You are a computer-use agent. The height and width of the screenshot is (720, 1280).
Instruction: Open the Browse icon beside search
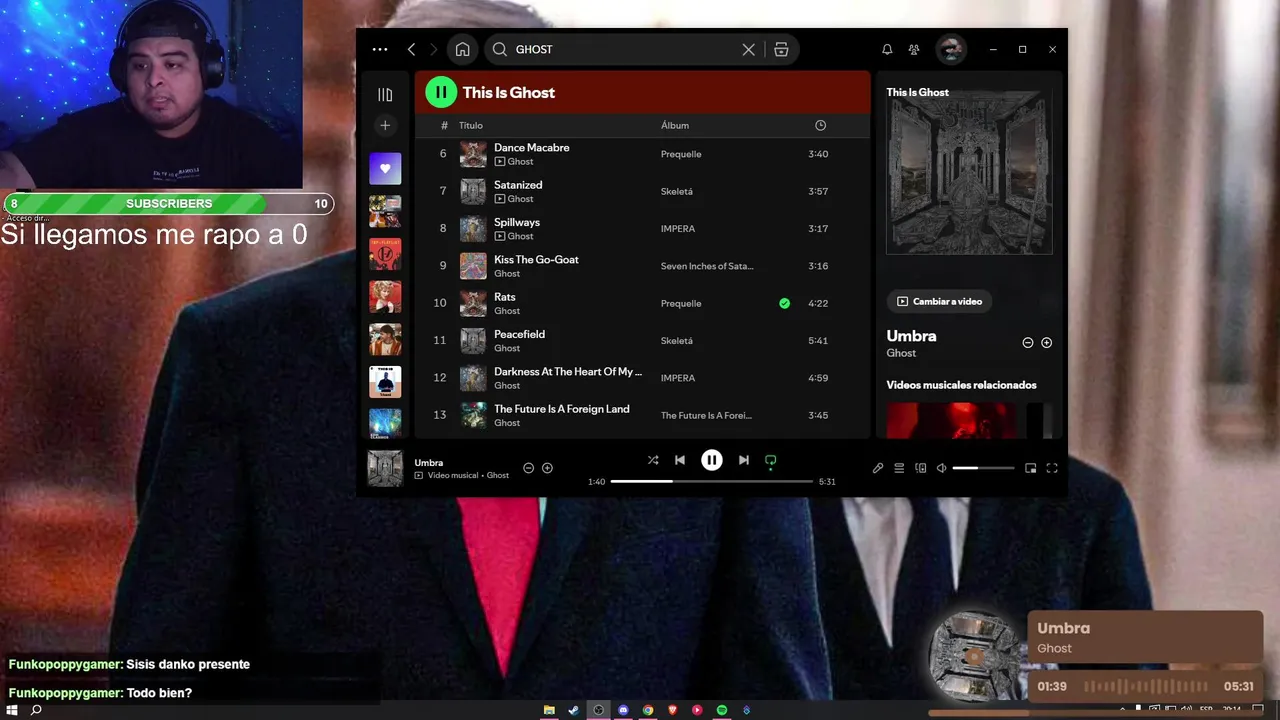coord(781,49)
